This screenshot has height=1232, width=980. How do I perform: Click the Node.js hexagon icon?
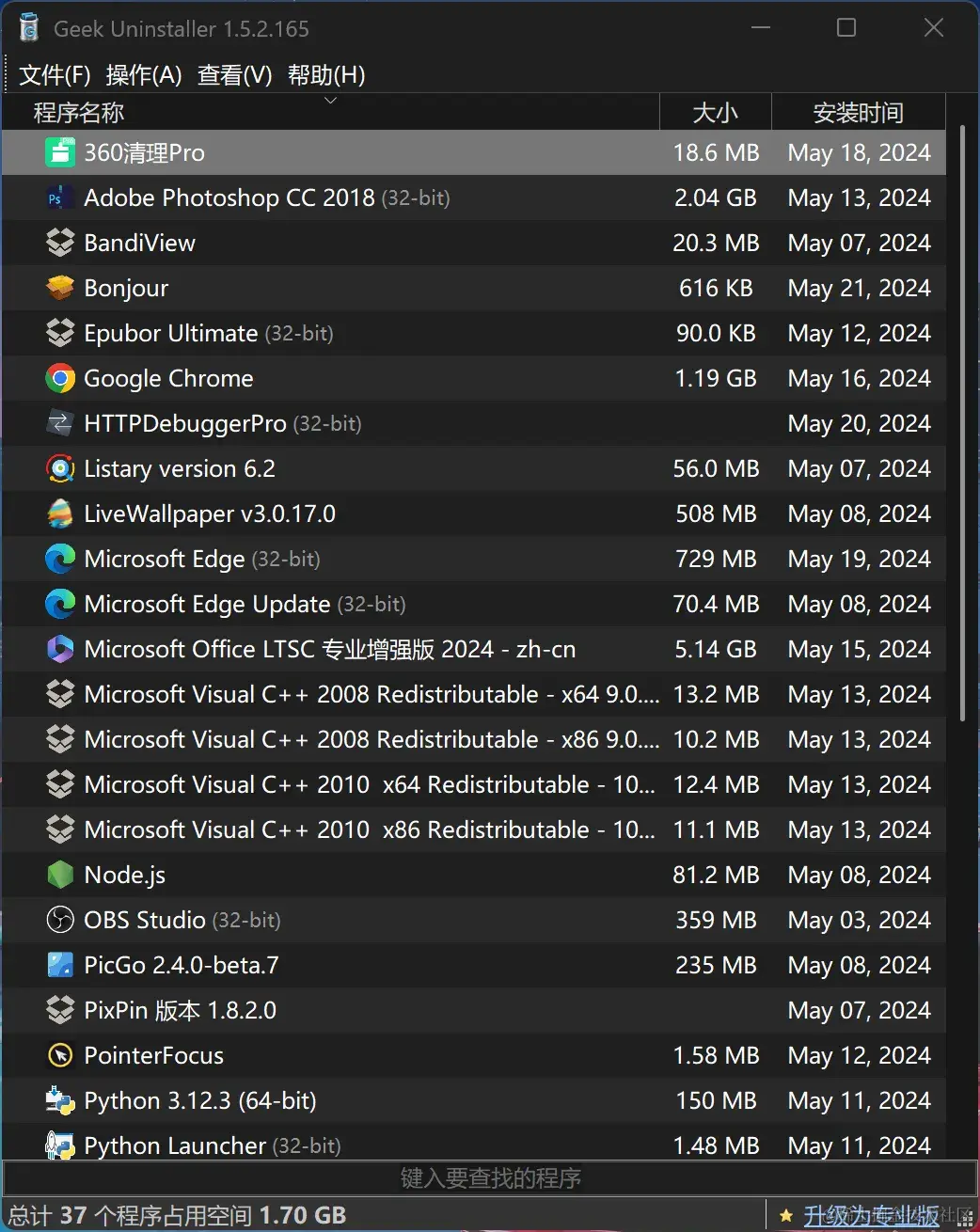60,875
